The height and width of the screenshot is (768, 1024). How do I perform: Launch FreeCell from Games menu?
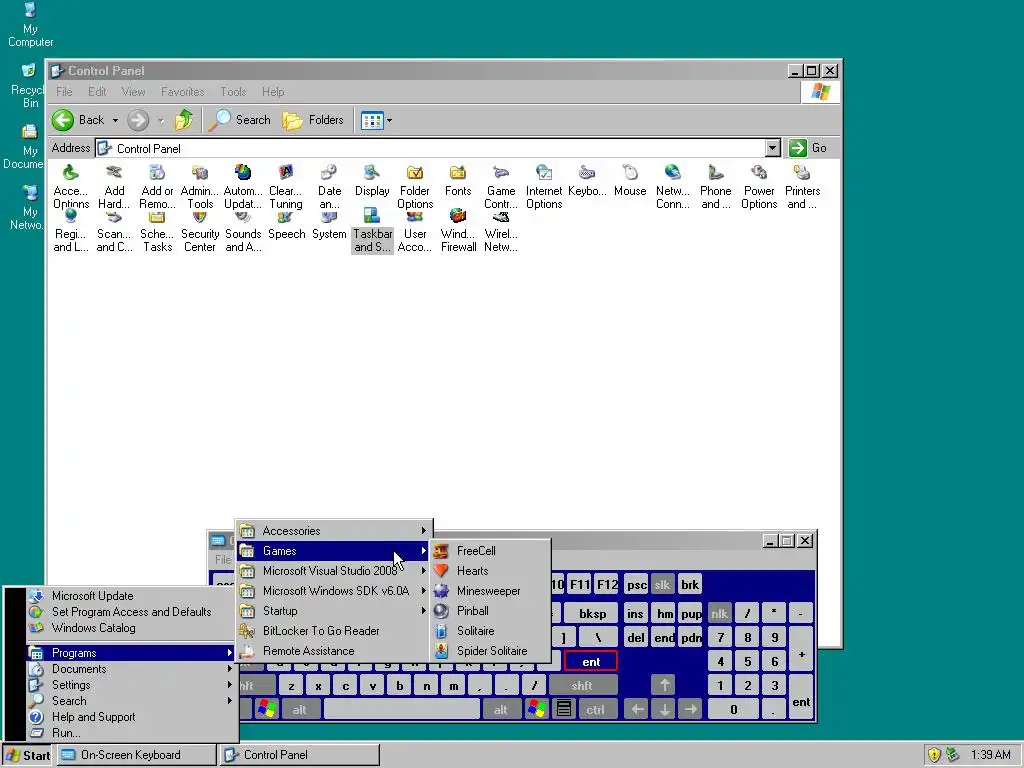[x=490, y=551]
